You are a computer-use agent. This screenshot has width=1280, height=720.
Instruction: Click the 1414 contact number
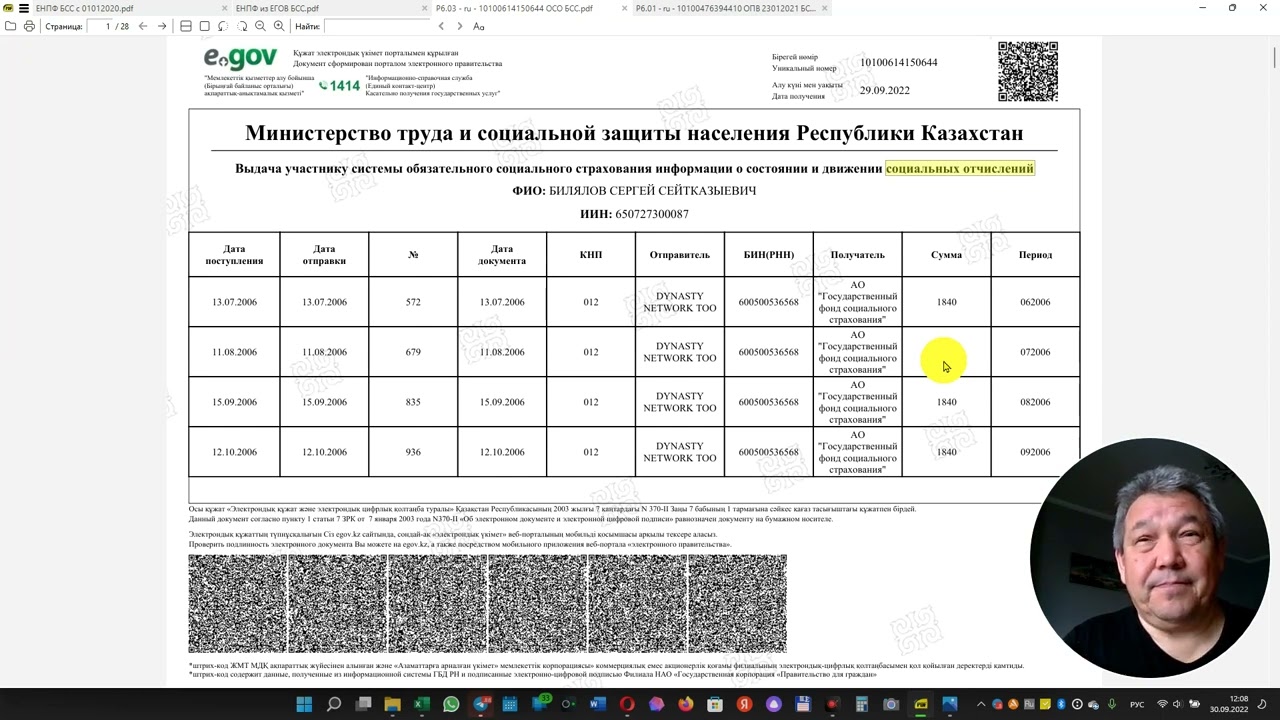point(340,86)
